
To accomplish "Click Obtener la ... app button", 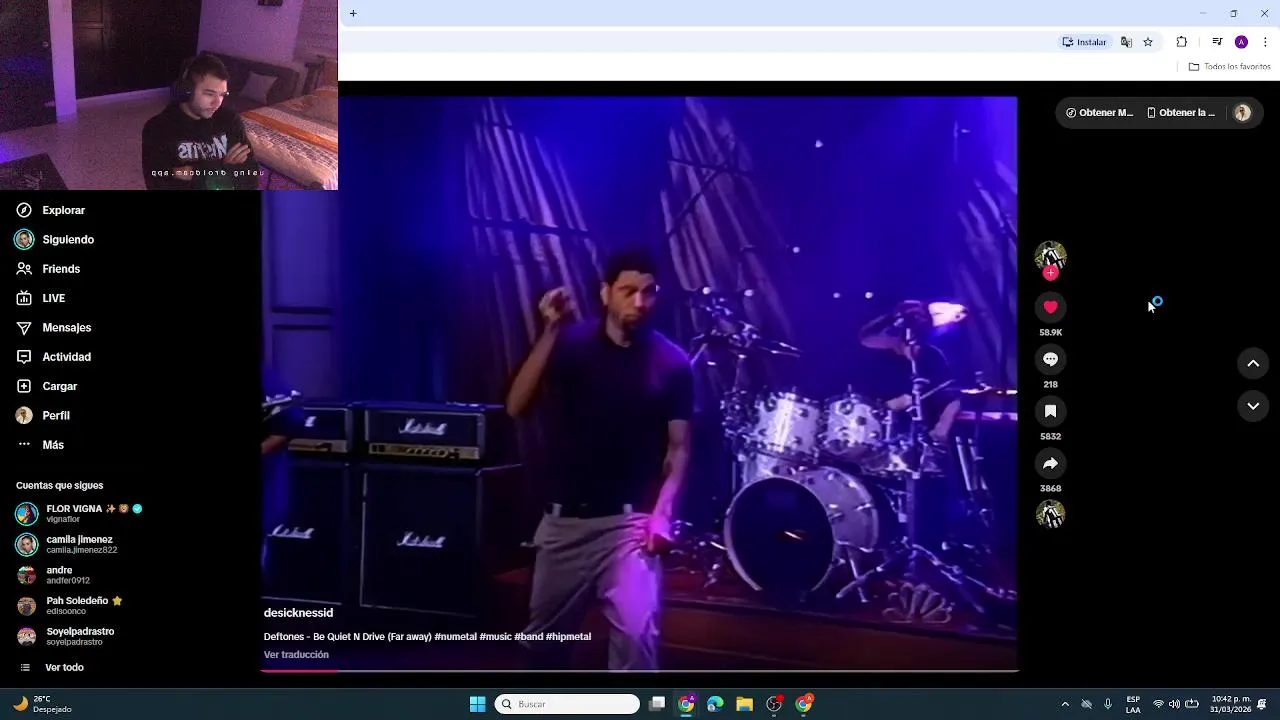I will pos(1181,113).
